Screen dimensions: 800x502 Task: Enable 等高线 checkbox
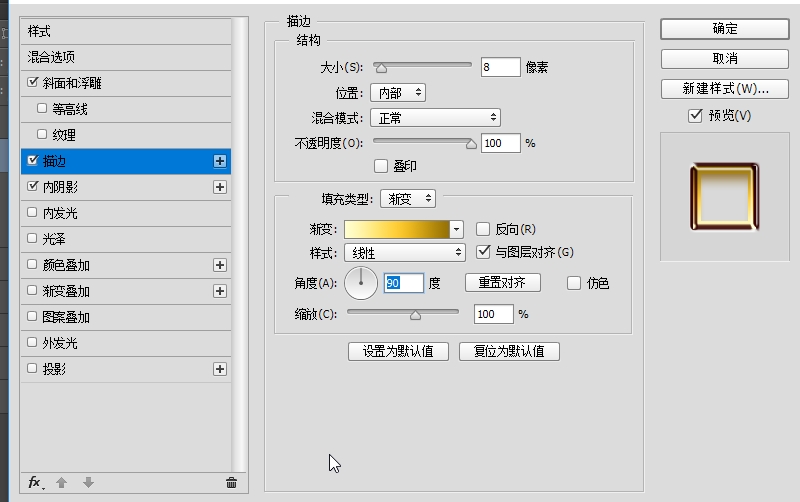[x=42, y=108]
